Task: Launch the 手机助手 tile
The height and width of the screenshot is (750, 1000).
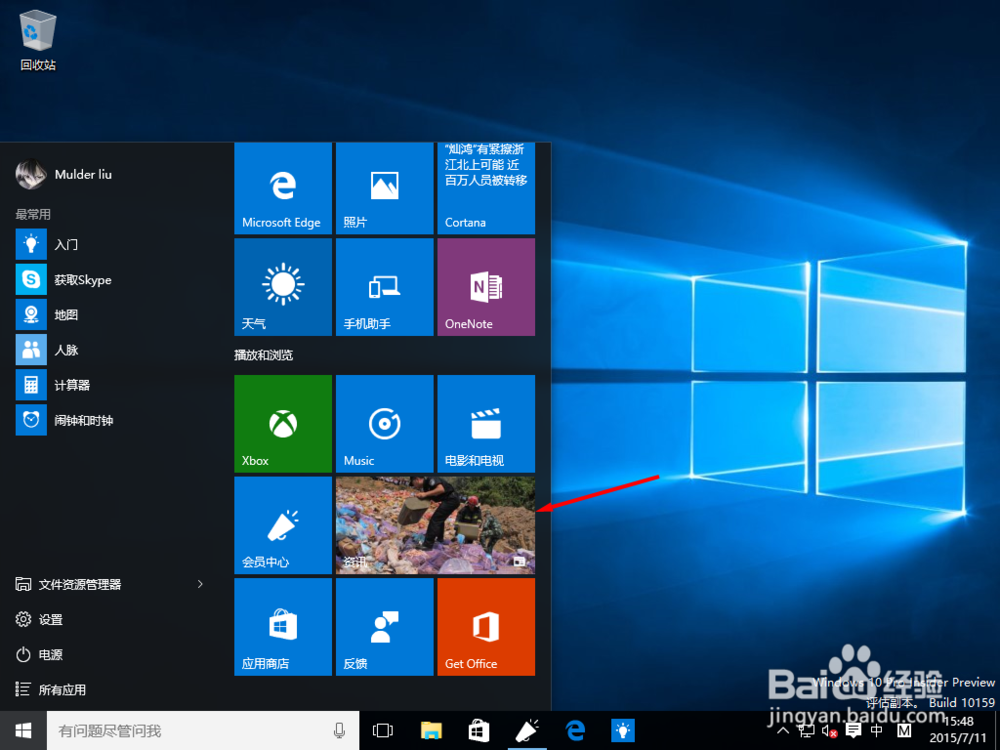Action: pos(385,287)
